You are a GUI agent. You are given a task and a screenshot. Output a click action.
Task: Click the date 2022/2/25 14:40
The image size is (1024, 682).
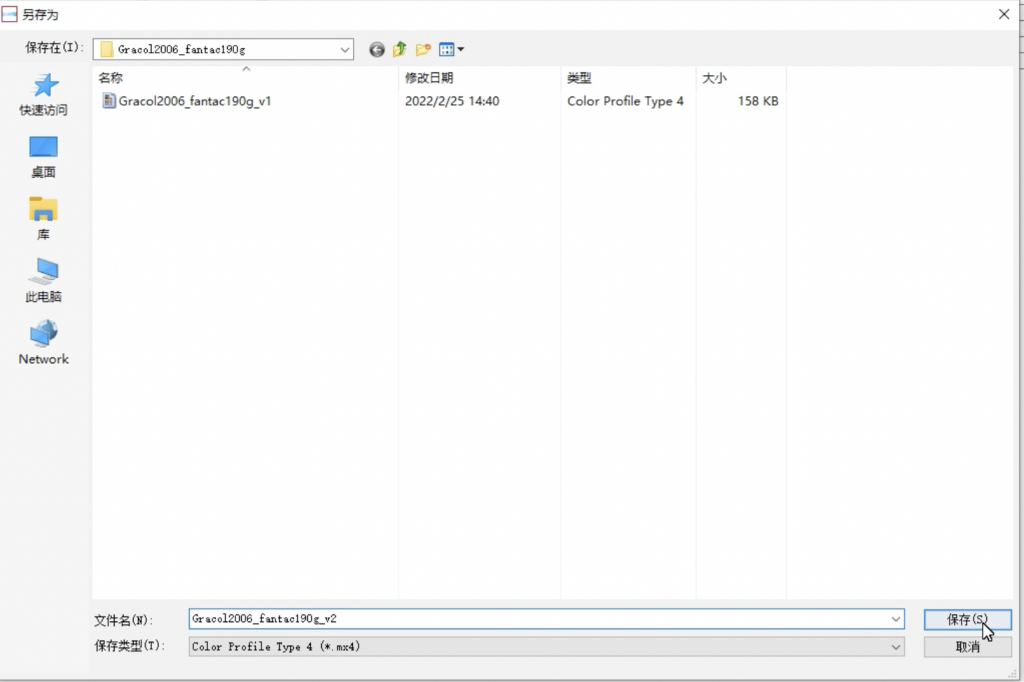click(452, 101)
